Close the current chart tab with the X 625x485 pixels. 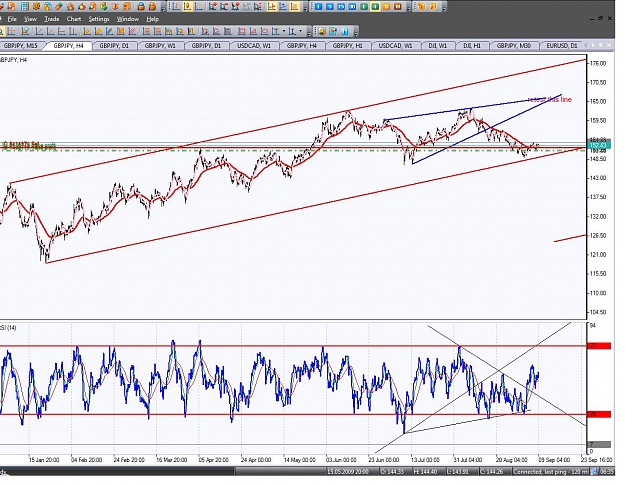coord(610,45)
